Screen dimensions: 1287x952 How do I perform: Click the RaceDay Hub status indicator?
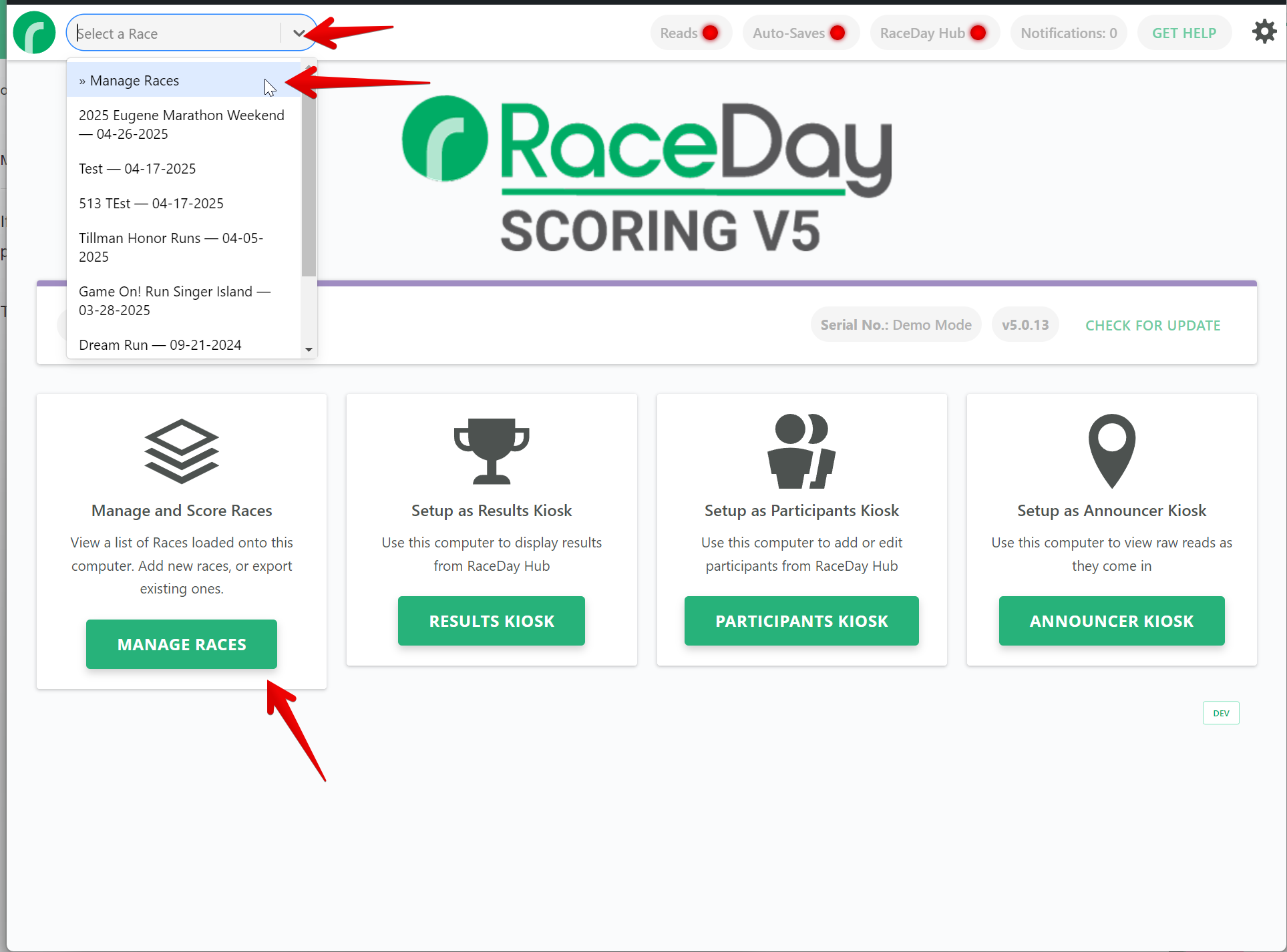pos(978,33)
